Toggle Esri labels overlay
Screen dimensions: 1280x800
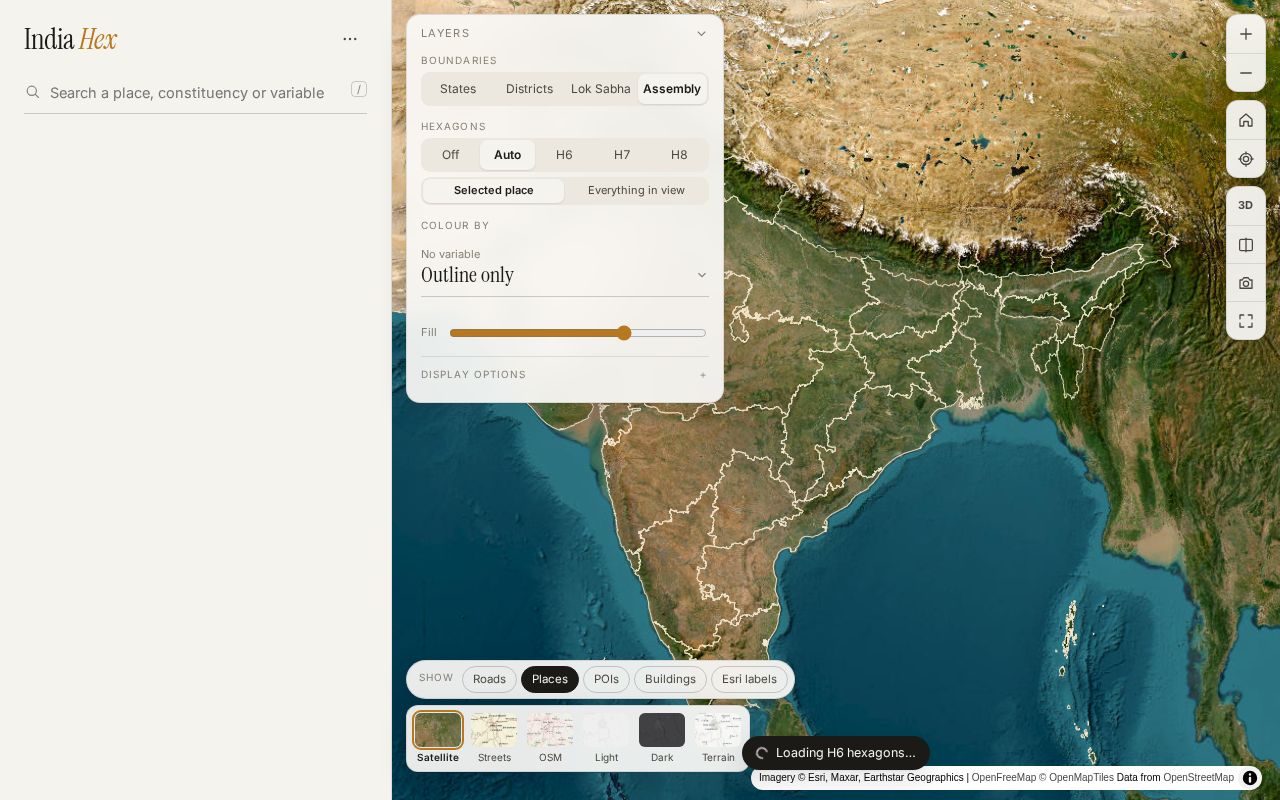coord(749,679)
